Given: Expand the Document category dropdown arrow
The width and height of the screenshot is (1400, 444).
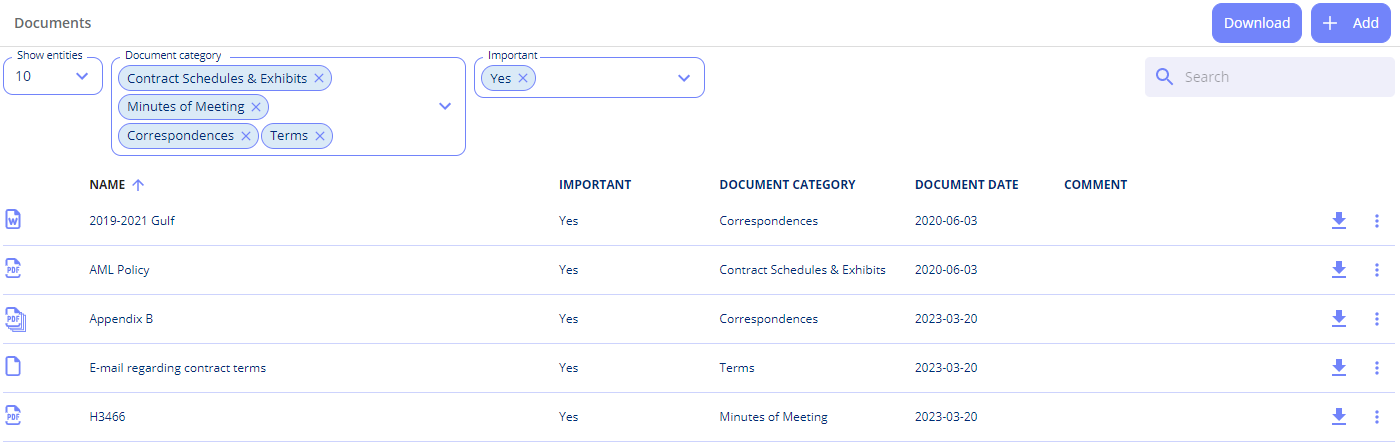Looking at the screenshot, I should pos(446,106).
